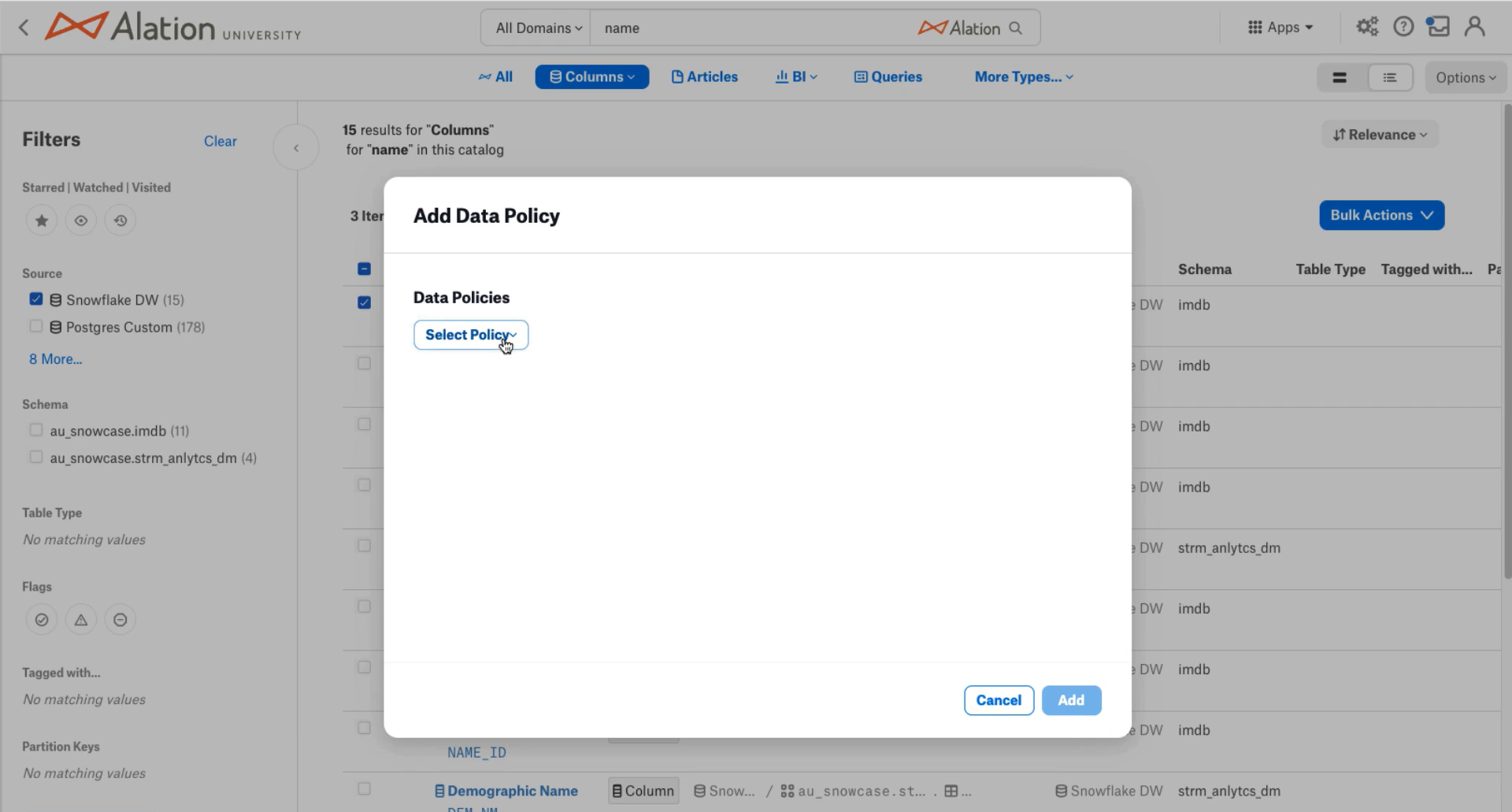Click the endorsed checkmark flag icon
Image resolution: width=1512 pixels, height=812 pixels.
point(42,620)
